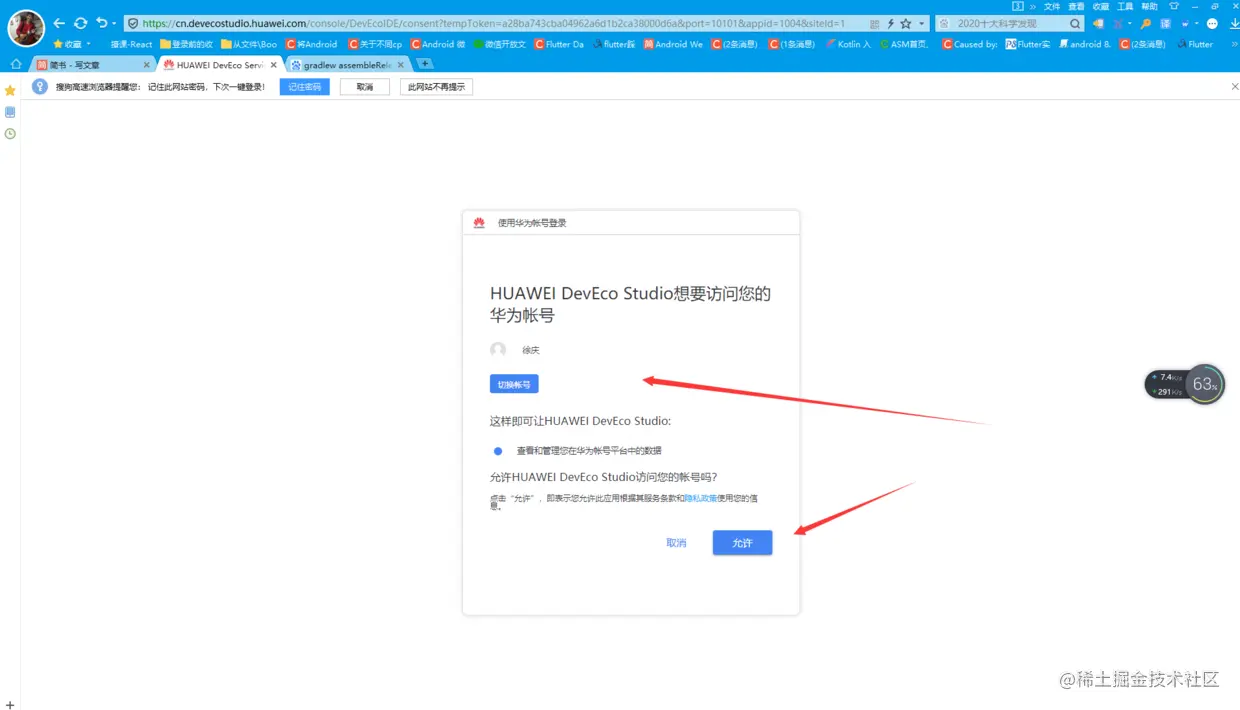Open the password key icon in toolbar
The height and width of the screenshot is (710, 1240).
click(1146, 23)
